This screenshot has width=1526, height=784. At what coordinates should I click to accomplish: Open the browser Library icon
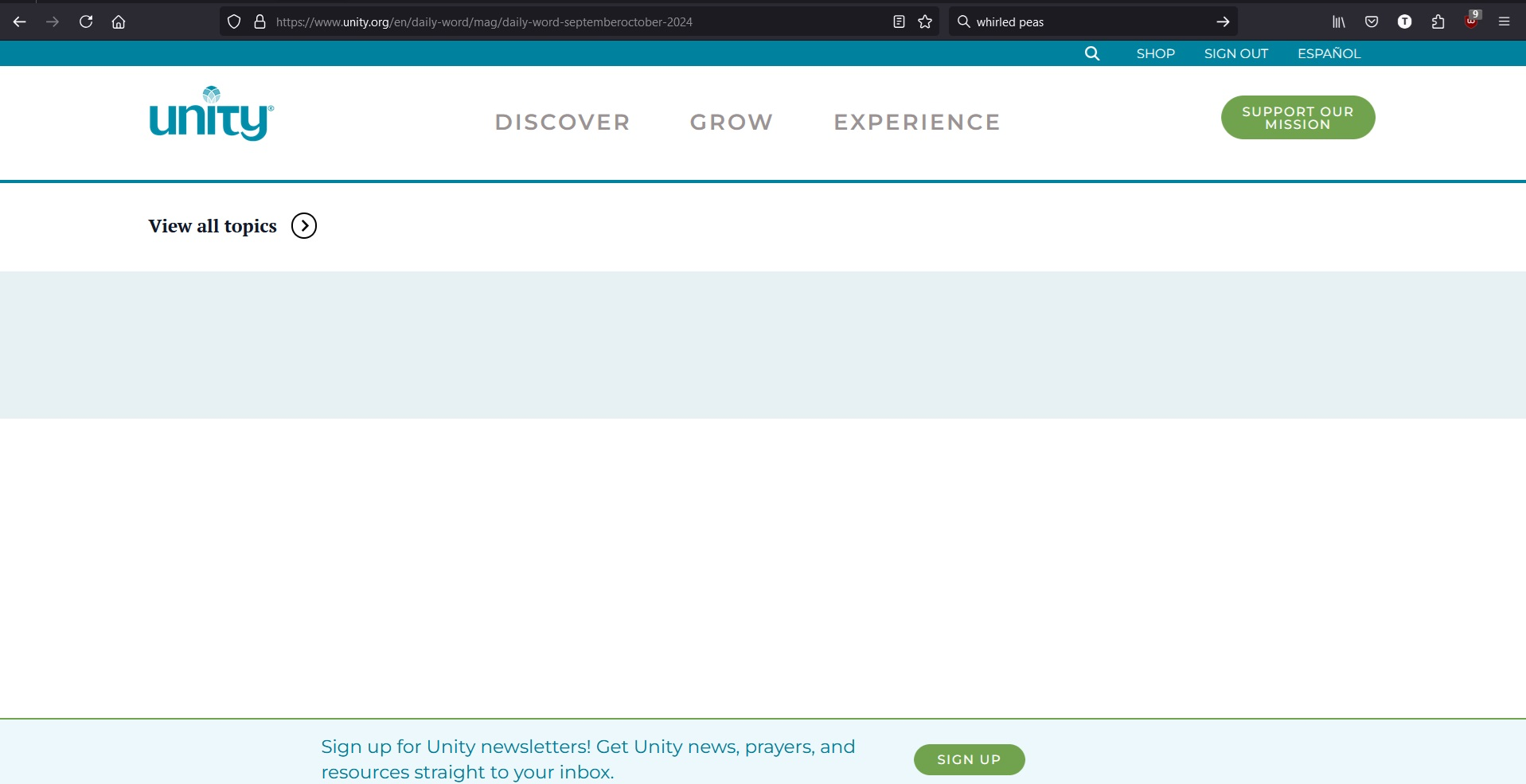1339,22
